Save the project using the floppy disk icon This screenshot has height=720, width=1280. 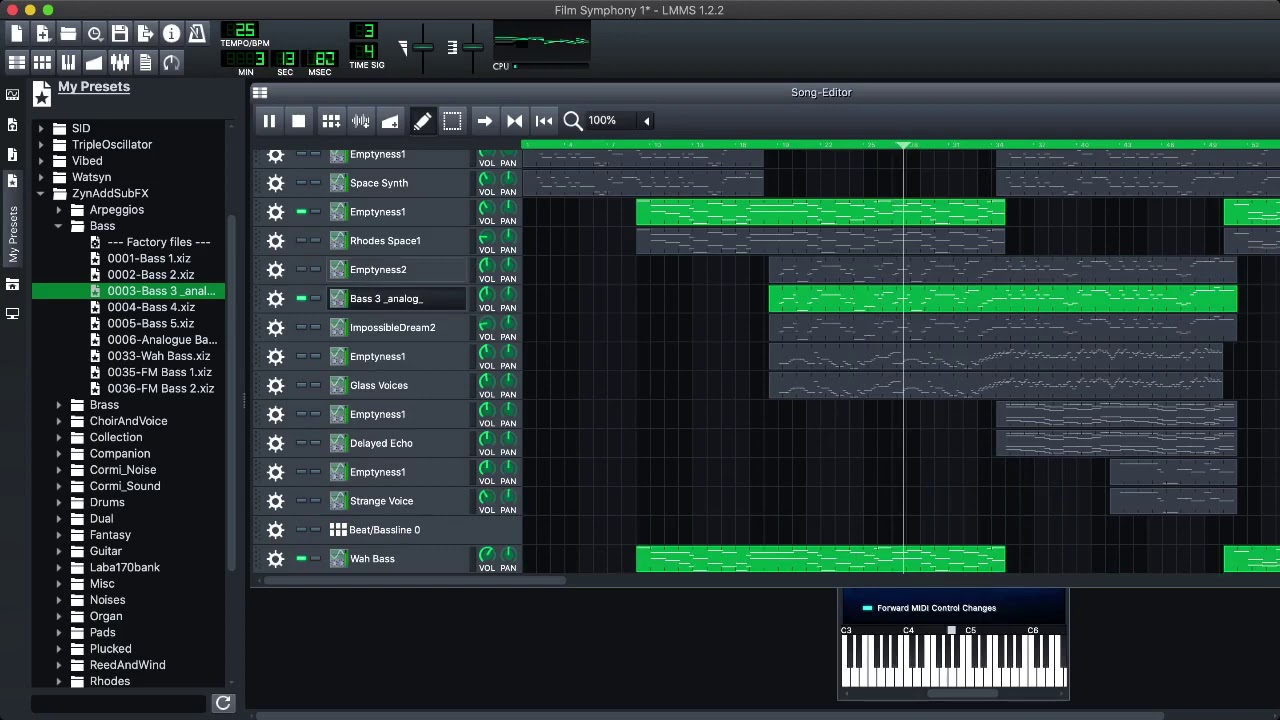[120, 34]
